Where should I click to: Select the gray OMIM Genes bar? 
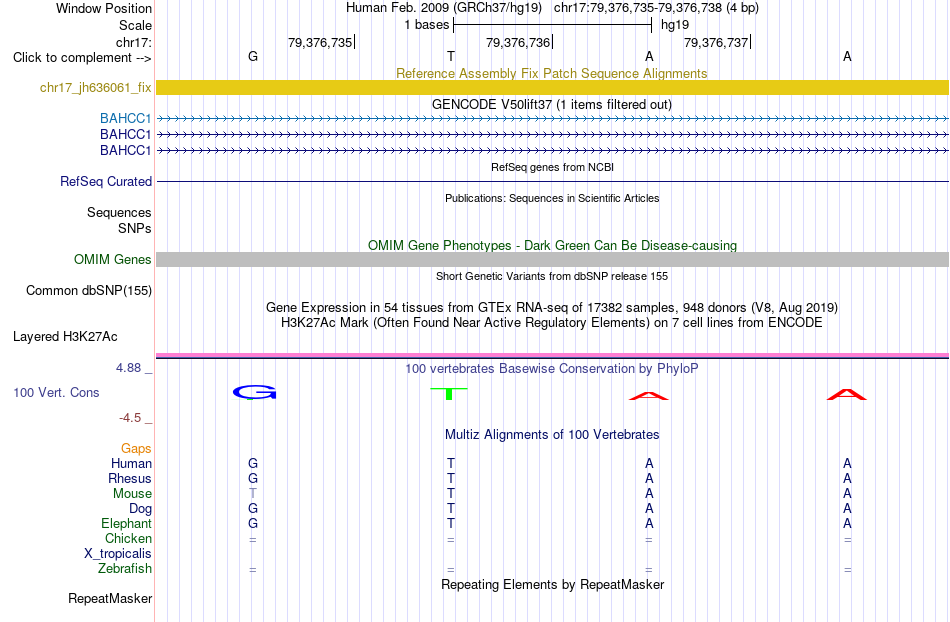point(552,259)
